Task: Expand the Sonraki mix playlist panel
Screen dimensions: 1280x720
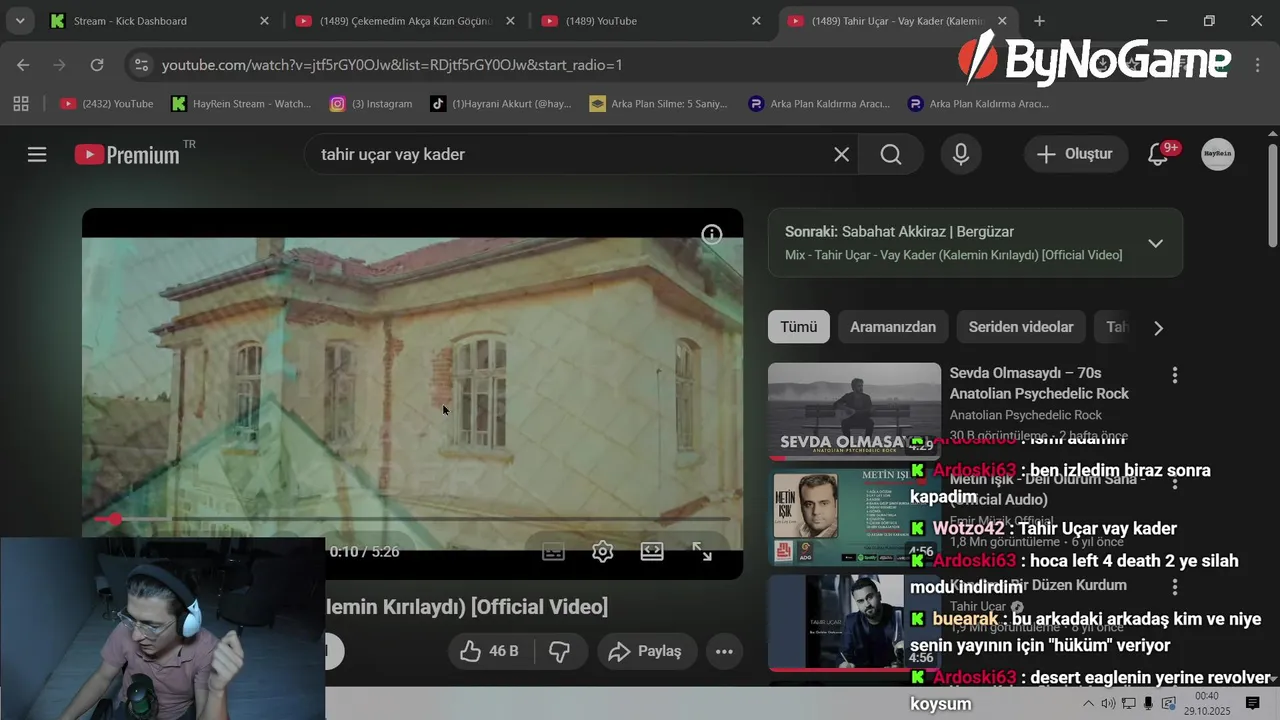Action: click(1155, 243)
